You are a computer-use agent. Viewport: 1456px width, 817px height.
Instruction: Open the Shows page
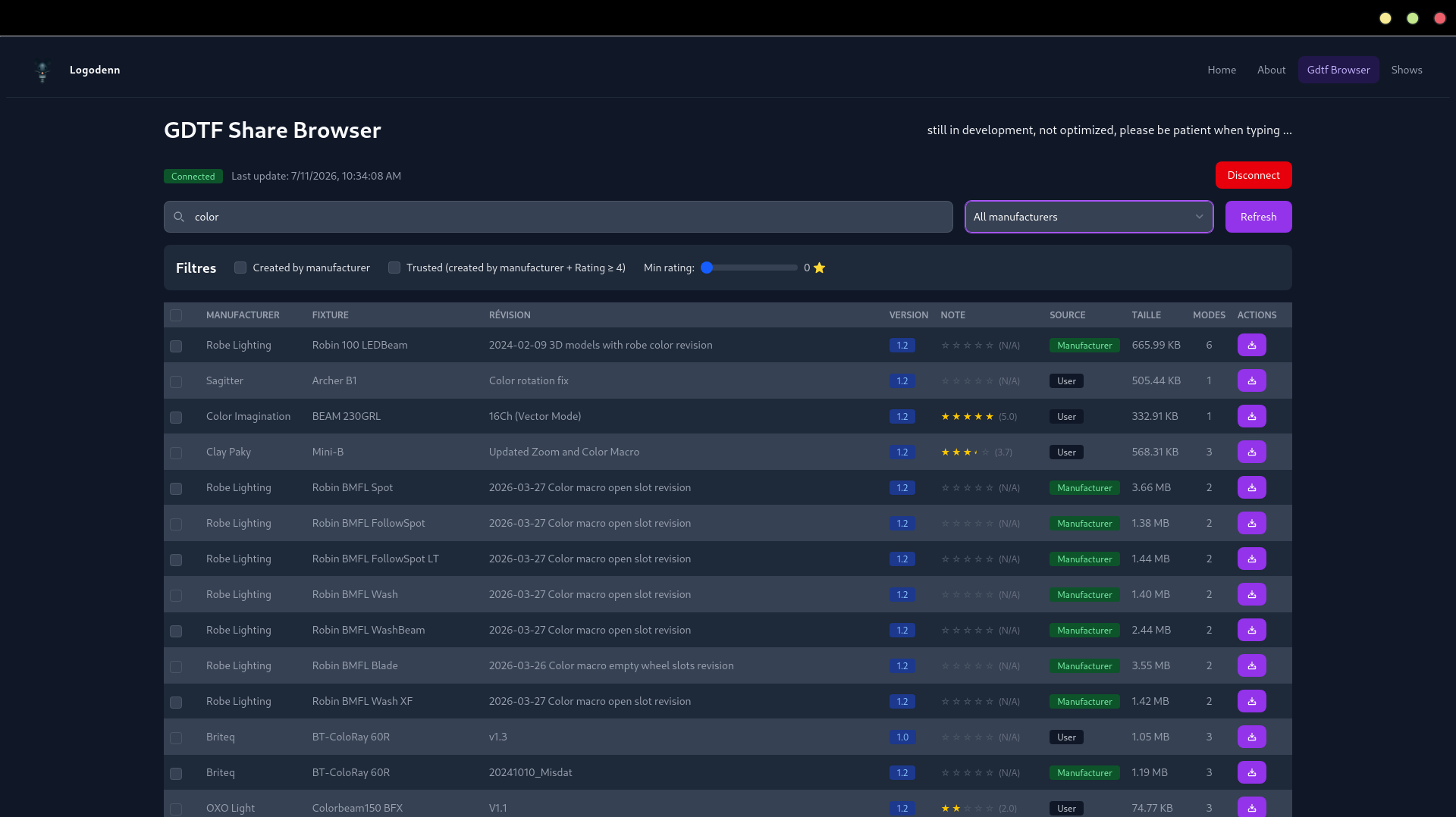pyautogui.click(x=1407, y=70)
